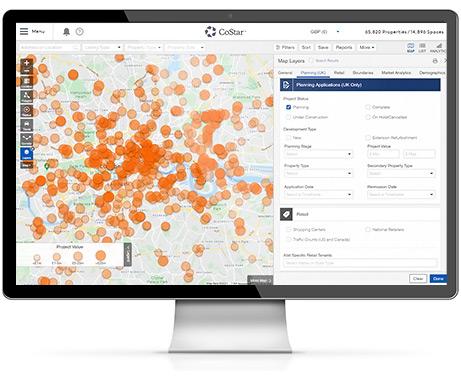Click the zoom in plus map tool
Viewport: 461px width, 380px height.
click(27, 66)
